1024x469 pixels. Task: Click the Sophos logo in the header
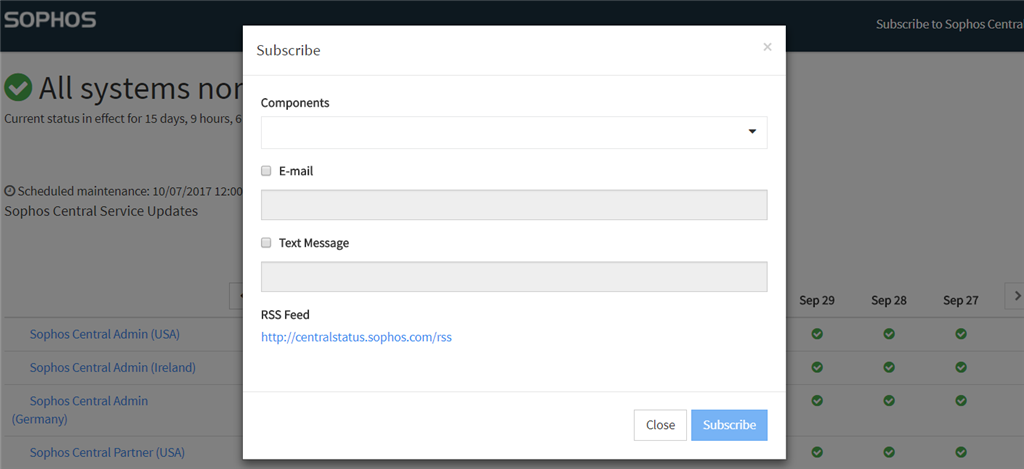pos(50,20)
